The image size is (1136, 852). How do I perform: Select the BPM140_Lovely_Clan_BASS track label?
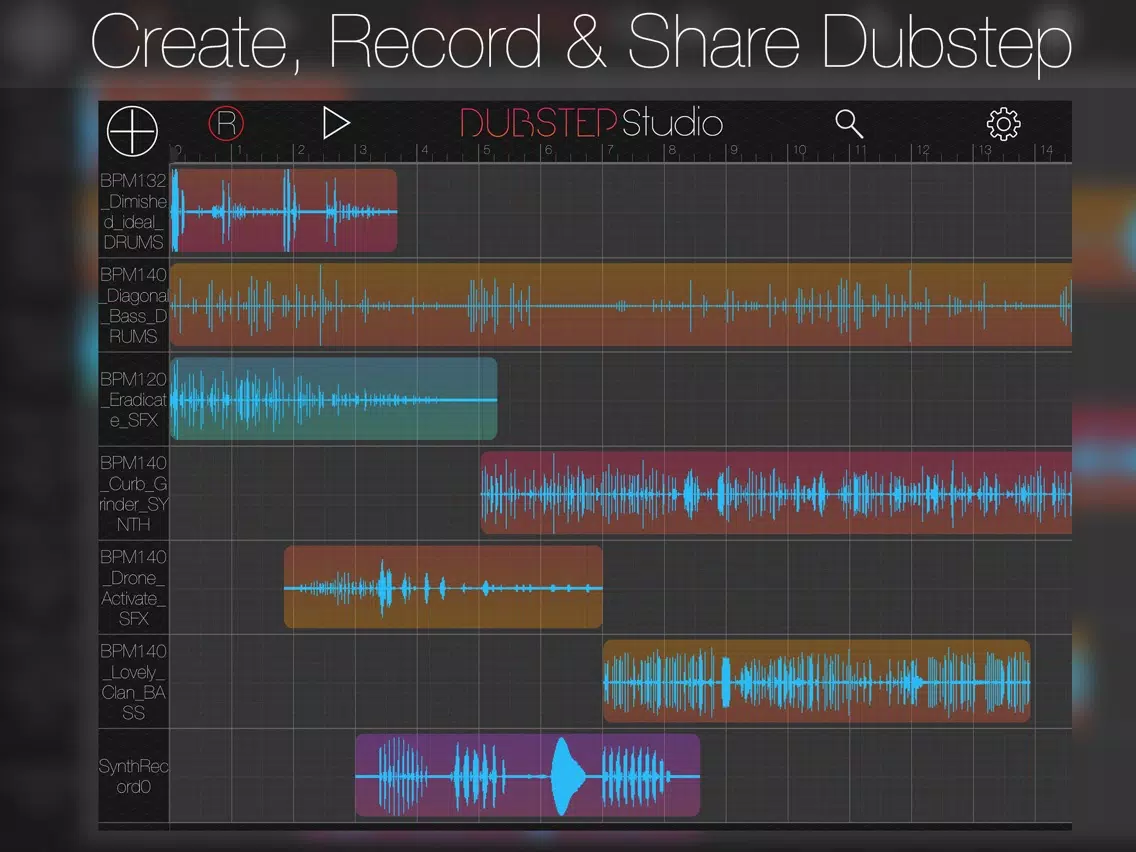click(x=133, y=682)
